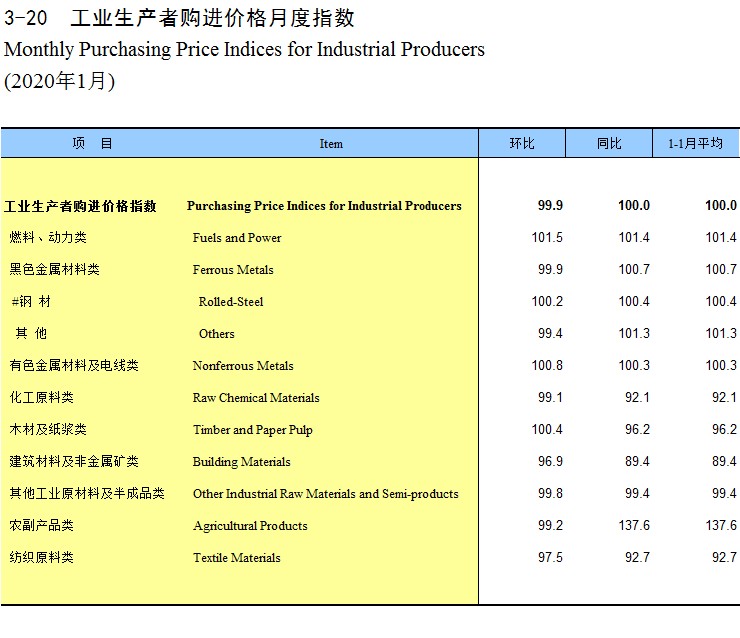Viewport: 740px width, 638px height.
Task: Click the 其他工业原材料及半成品类 cell
Action: pos(87,494)
